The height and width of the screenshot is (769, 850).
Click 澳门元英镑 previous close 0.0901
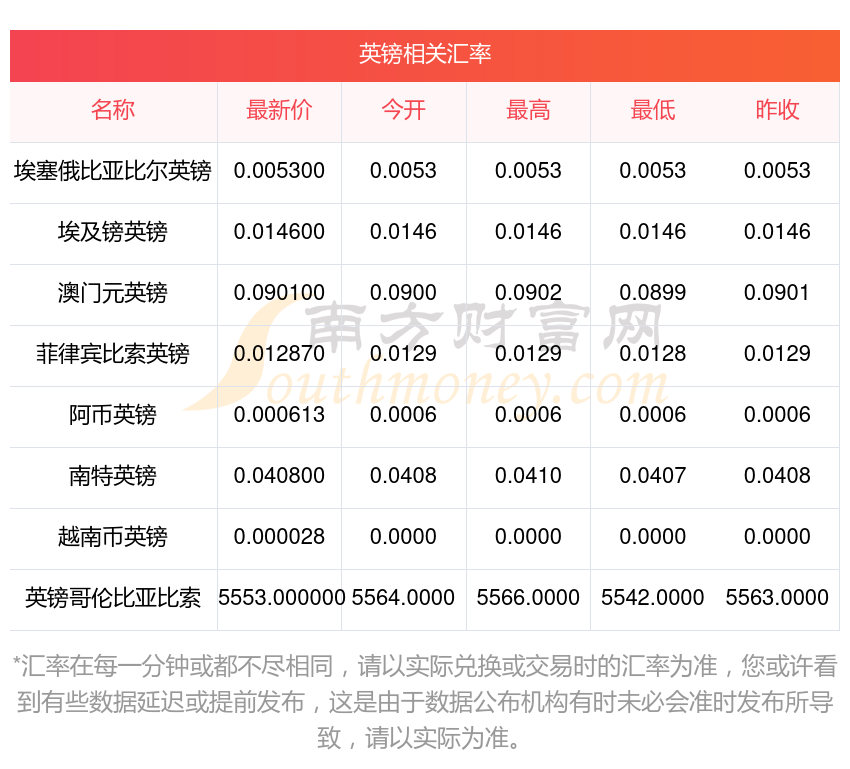tap(777, 293)
